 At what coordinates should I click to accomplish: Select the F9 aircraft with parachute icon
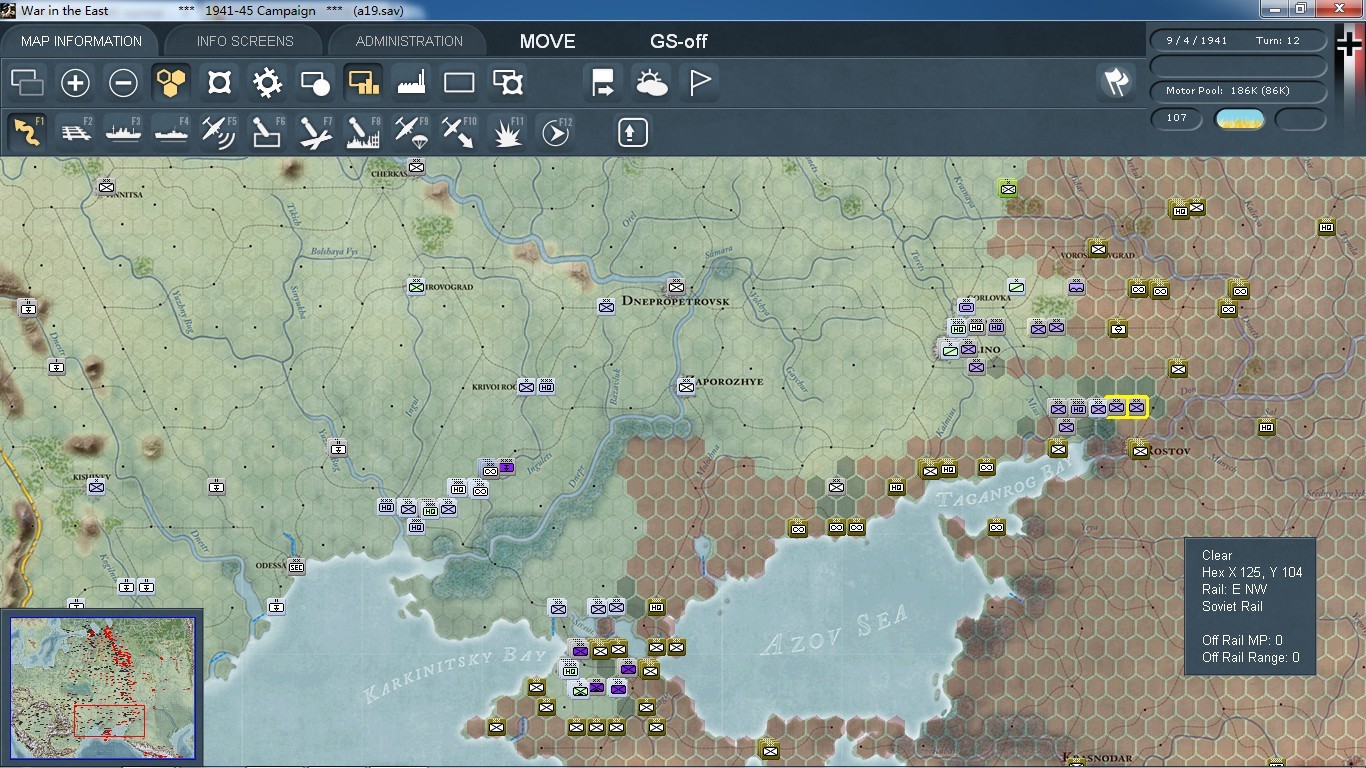coord(411,132)
